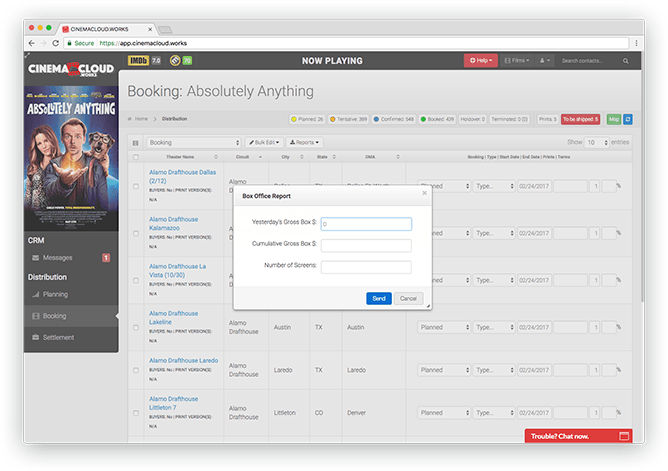Toggle the select-all checkbox in table header

pyautogui.click(x=136, y=157)
